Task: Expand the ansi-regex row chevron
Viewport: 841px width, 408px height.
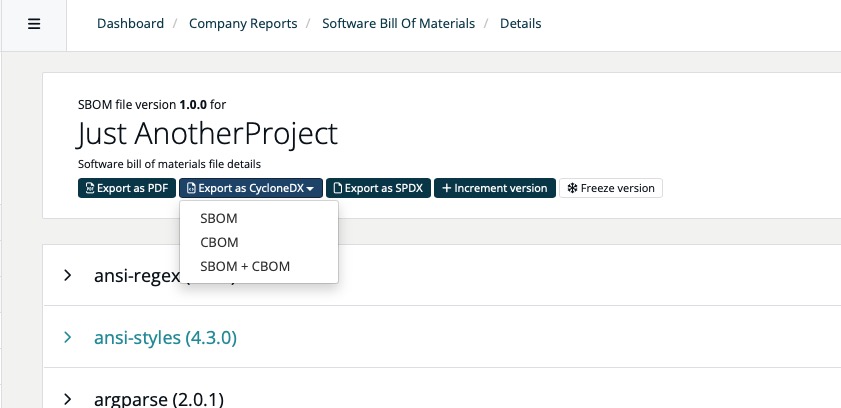Action: (x=68, y=276)
